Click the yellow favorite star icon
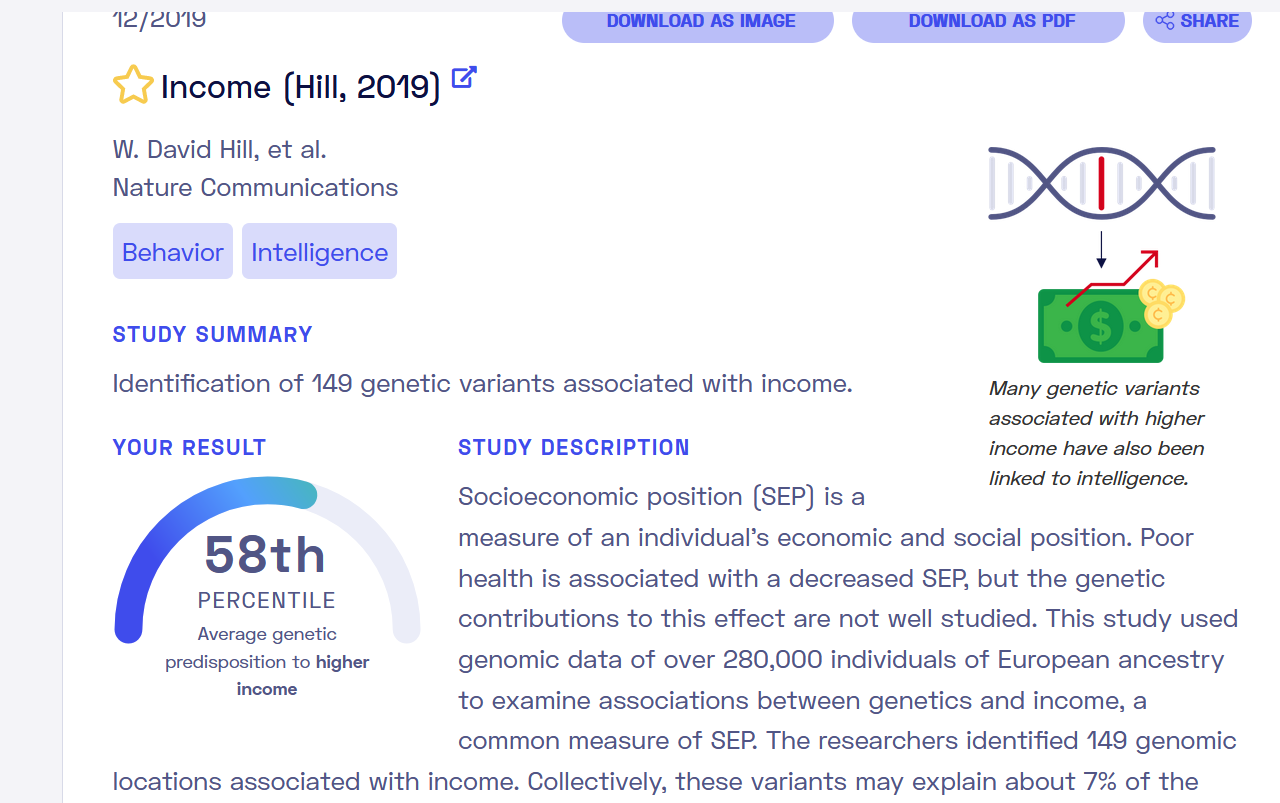Image resolution: width=1280 pixels, height=803 pixels. coord(133,86)
